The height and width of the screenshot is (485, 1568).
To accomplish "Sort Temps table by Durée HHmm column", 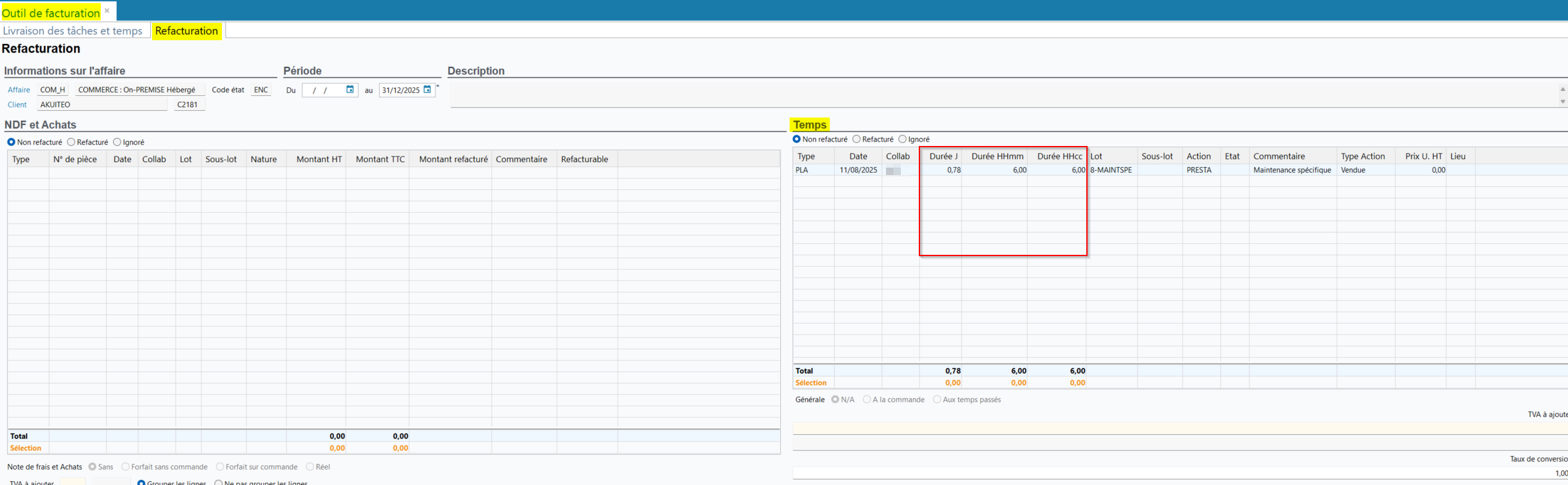I will point(997,157).
